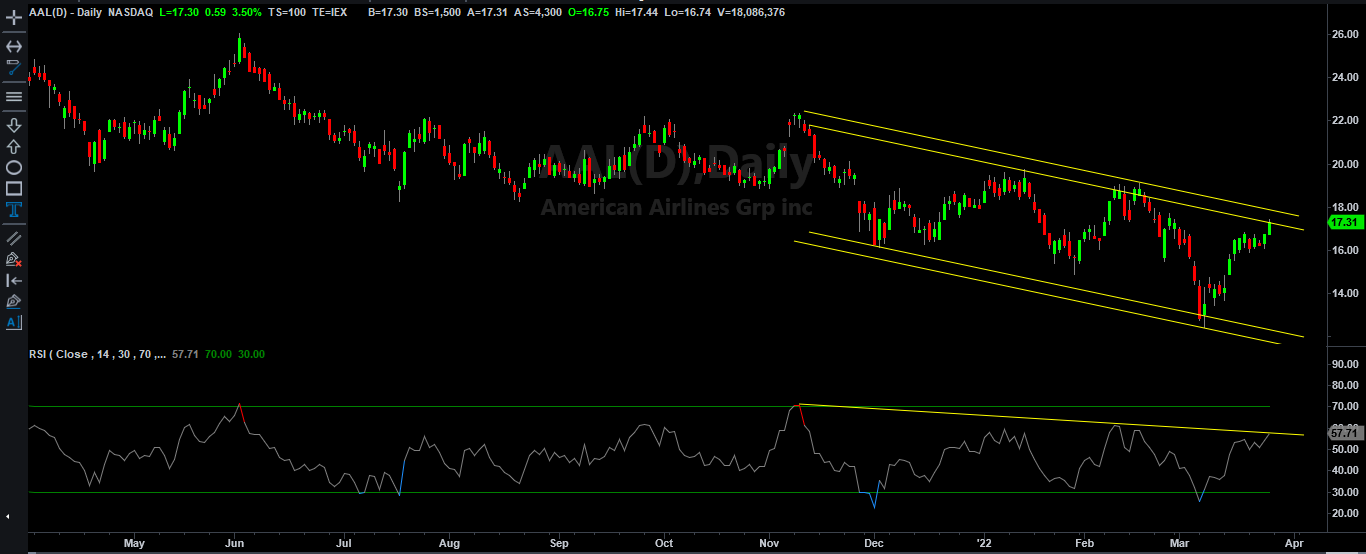The image size is (1366, 554).
Task: Select the horizontal double-arrow measure tool
Action: (x=14, y=46)
